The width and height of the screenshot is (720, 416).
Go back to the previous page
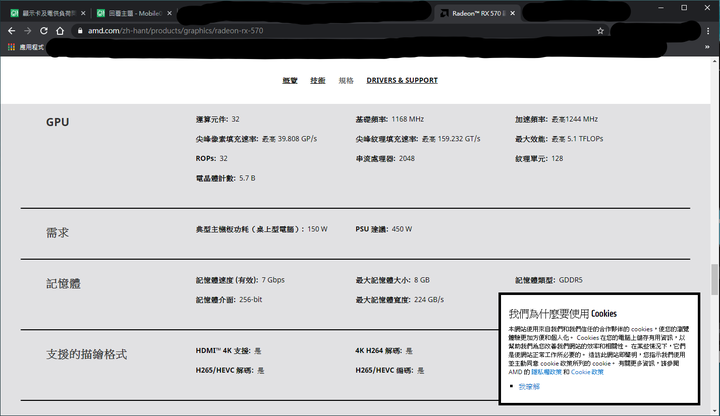12,31
